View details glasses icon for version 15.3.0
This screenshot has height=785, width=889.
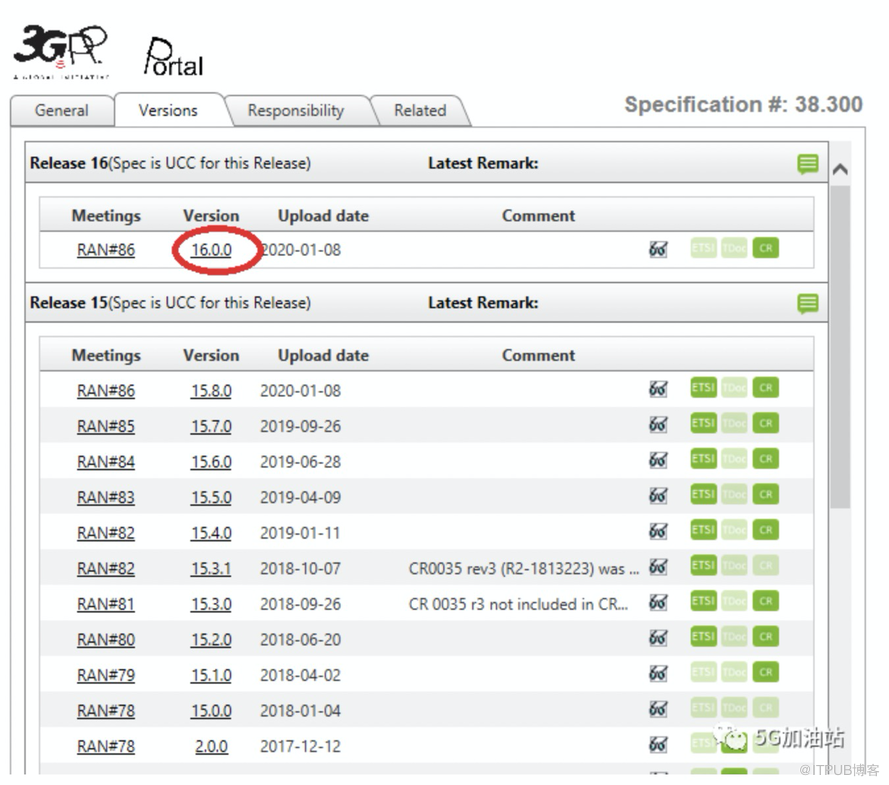[x=658, y=602]
